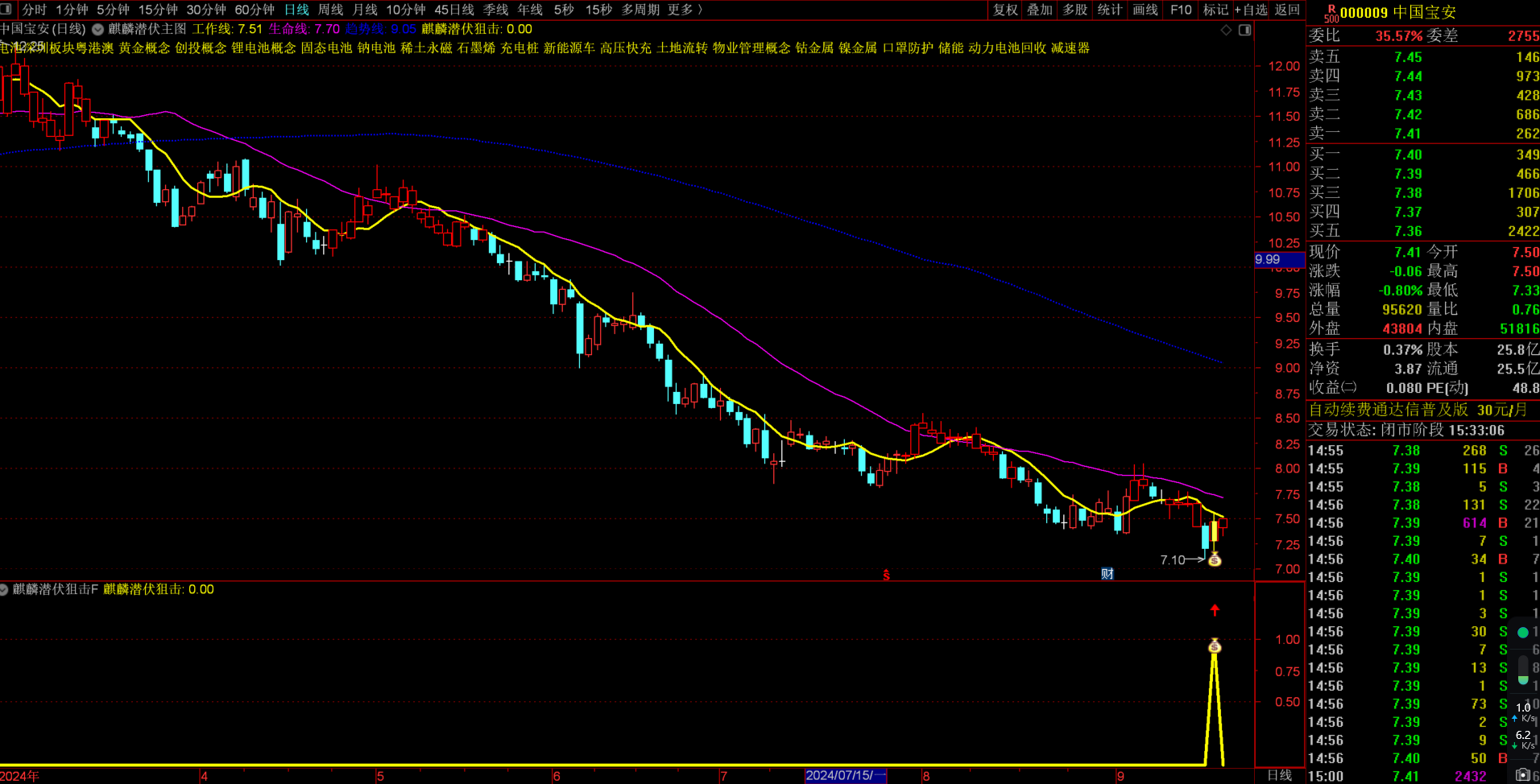The image size is (1540, 784).
Task: Click the 7.10 low price annotation
Action: (x=1173, y=560)
